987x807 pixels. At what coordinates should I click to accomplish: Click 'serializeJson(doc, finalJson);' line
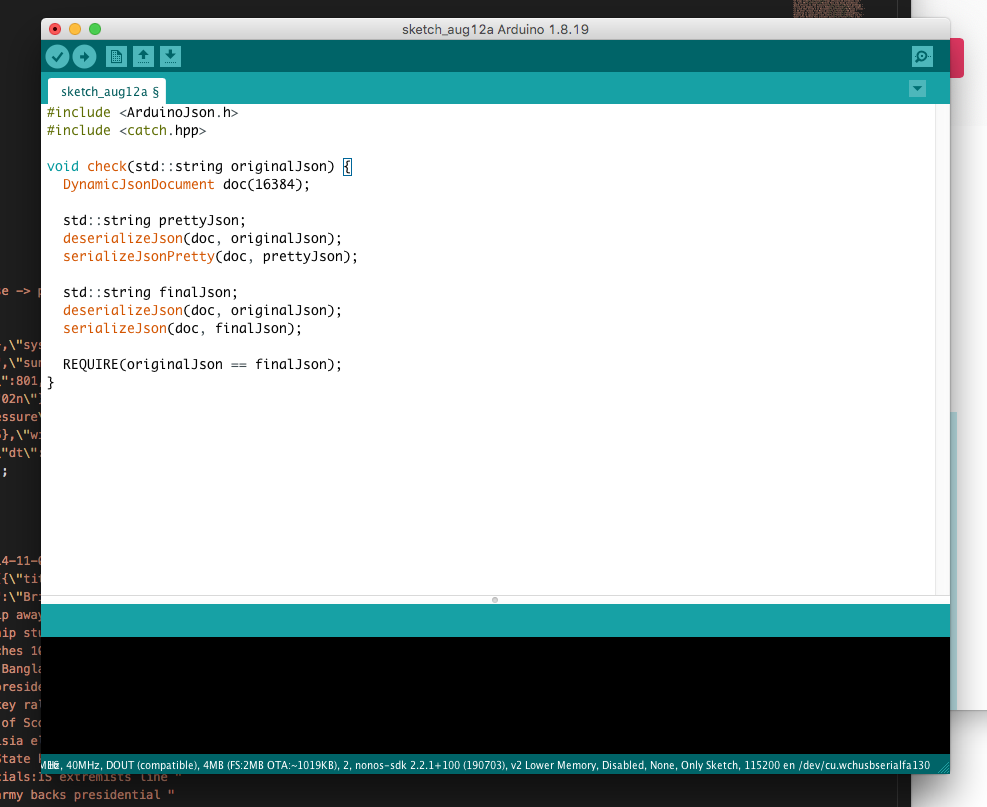182,328
